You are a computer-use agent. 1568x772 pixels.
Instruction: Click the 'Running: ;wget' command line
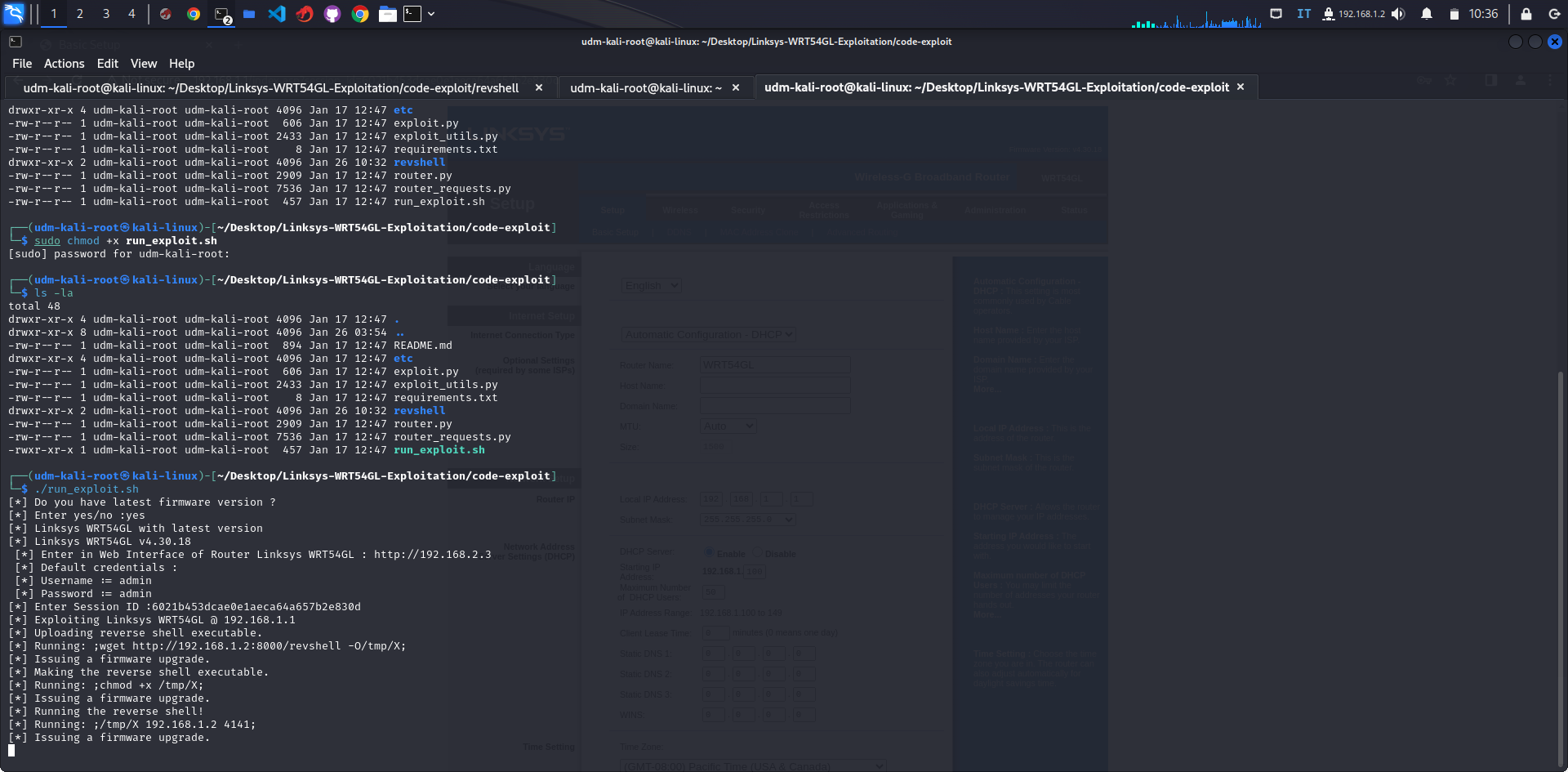[x=207, y=646]
